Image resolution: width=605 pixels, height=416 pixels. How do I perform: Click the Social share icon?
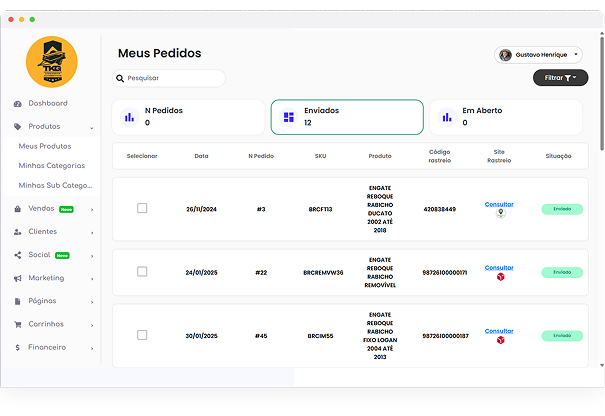(x=18, y=255)
